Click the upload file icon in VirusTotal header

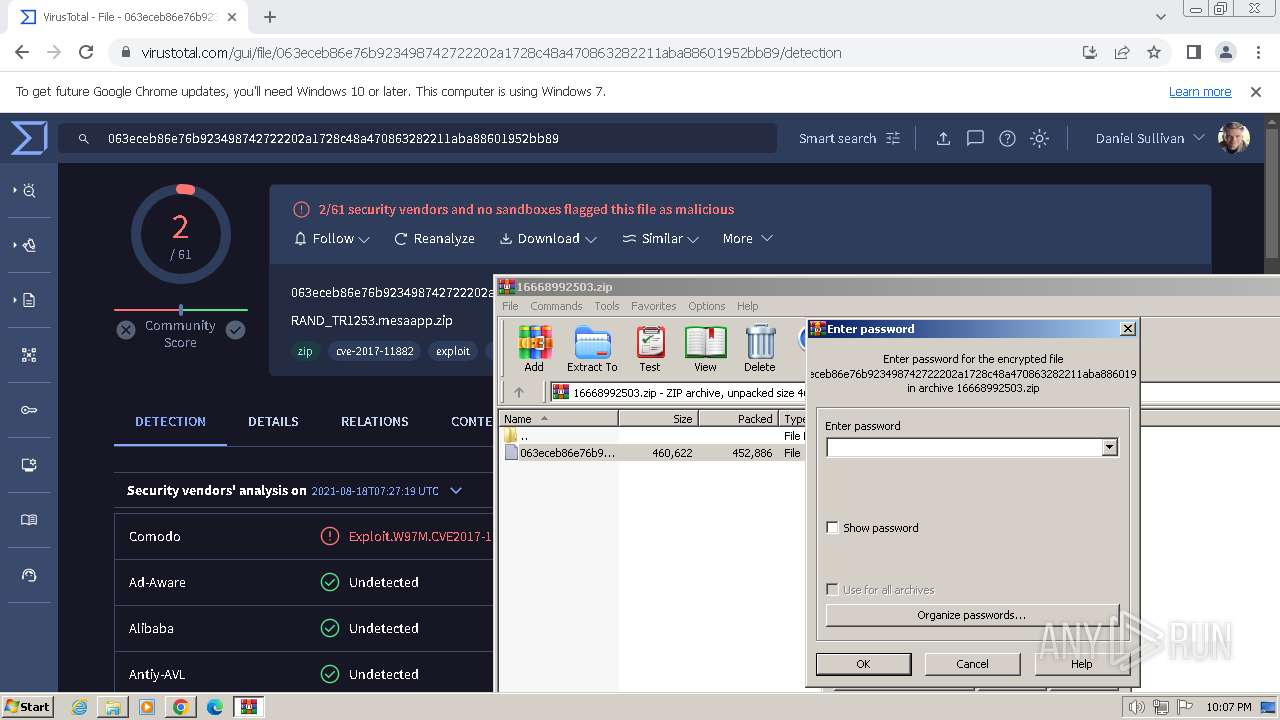click(x=943, y=138)
